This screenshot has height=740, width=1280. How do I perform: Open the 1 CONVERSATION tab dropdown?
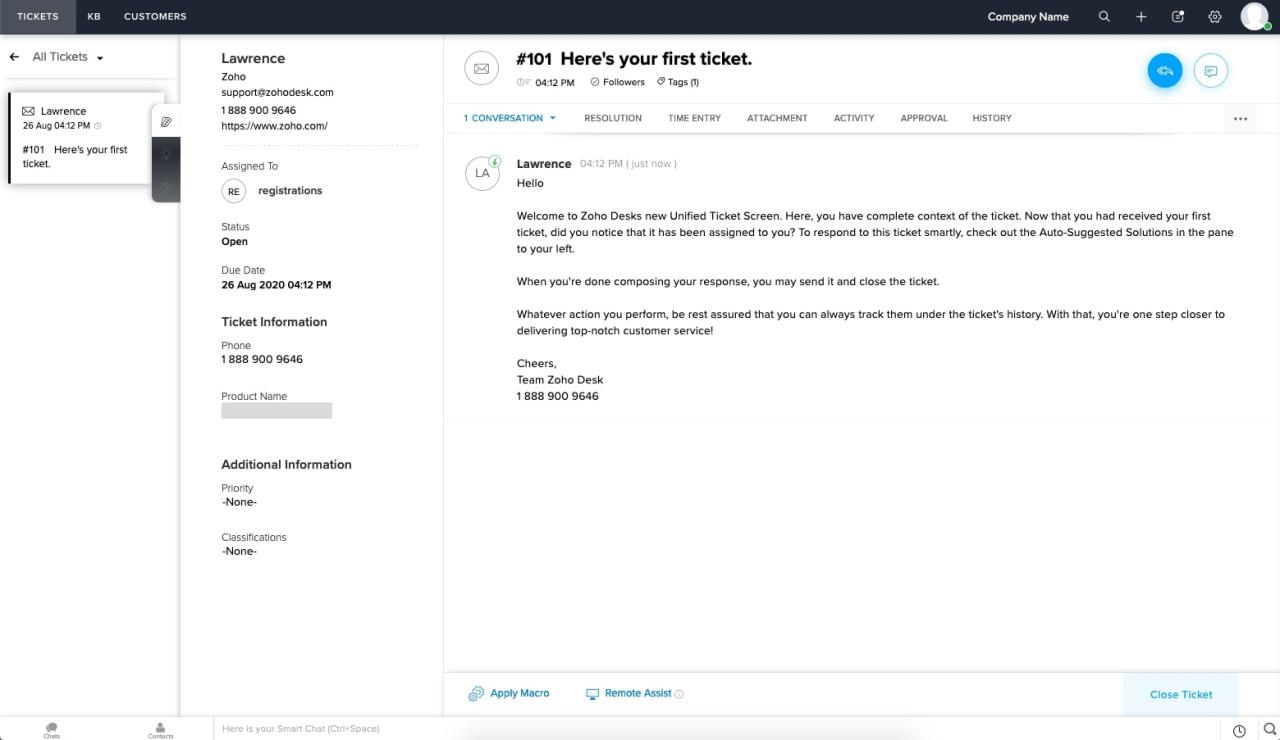coord(509,118)
